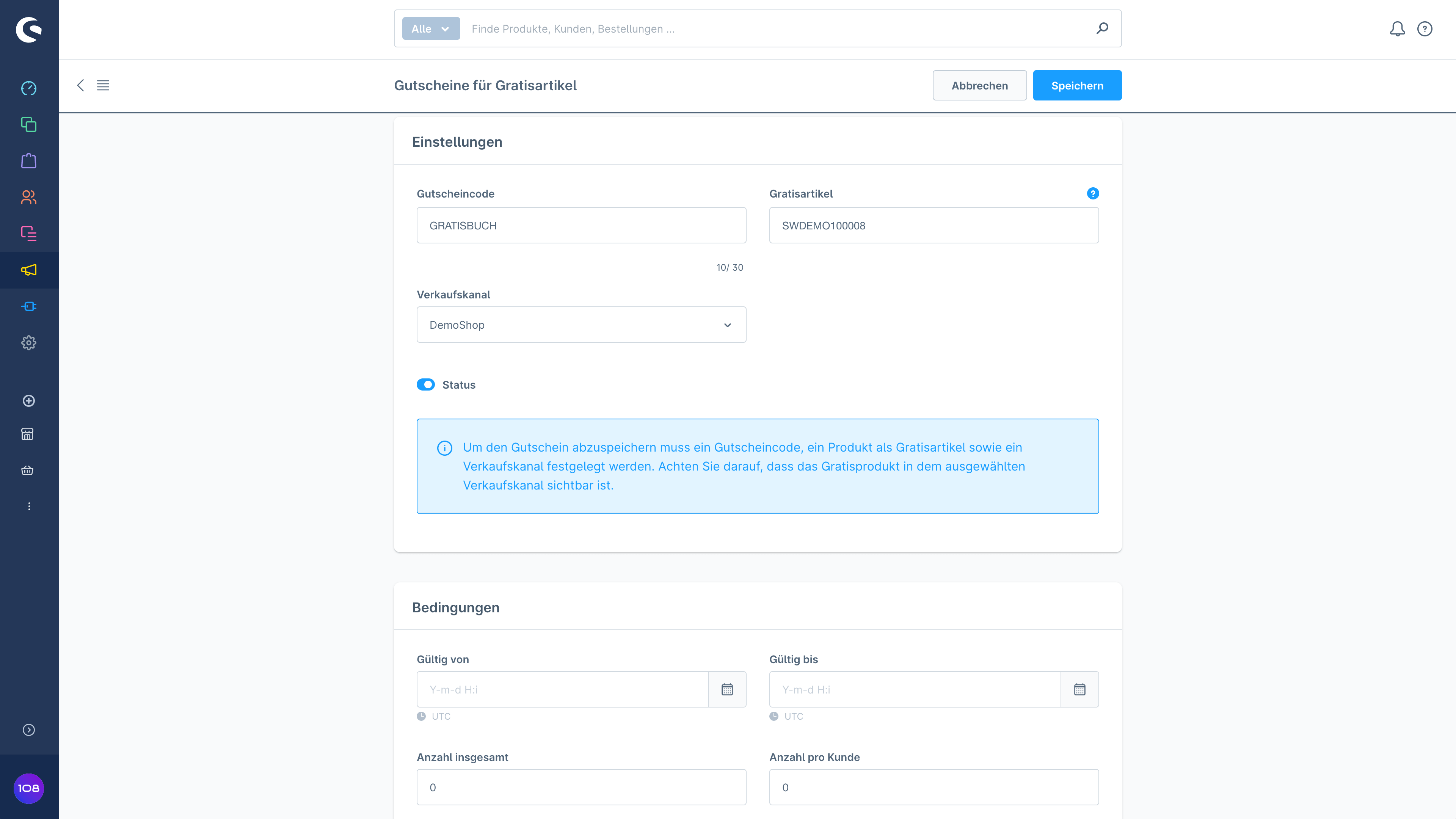Click the search magnifier icon

pos(1102,28)
